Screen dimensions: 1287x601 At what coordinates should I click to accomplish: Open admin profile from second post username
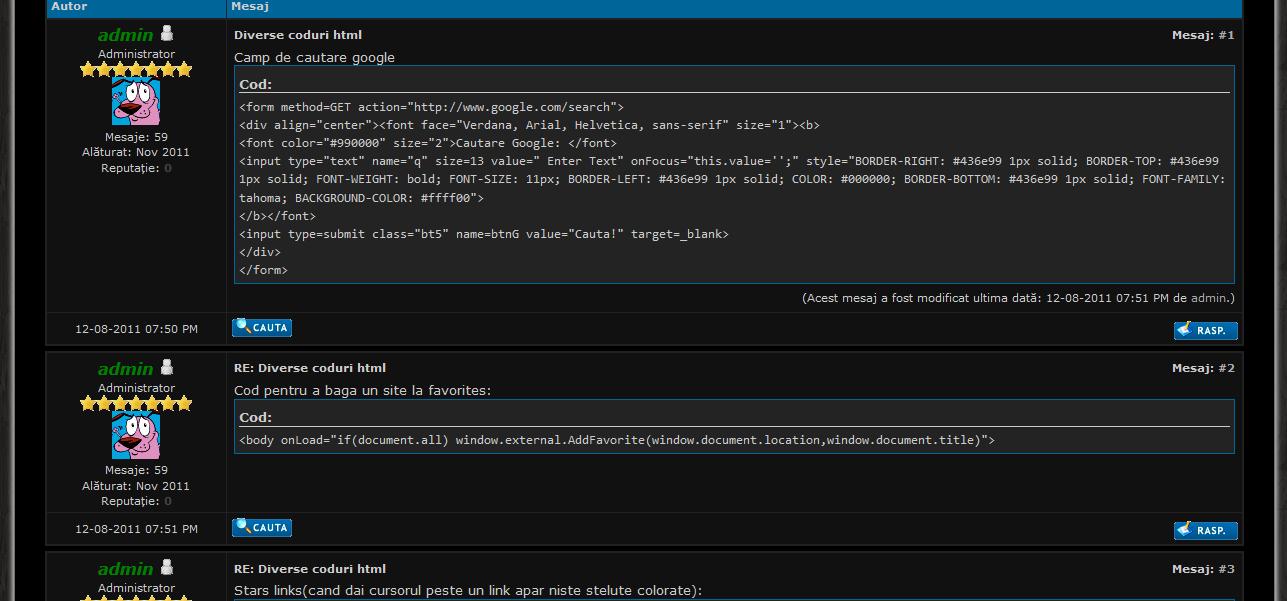(125, 369)
